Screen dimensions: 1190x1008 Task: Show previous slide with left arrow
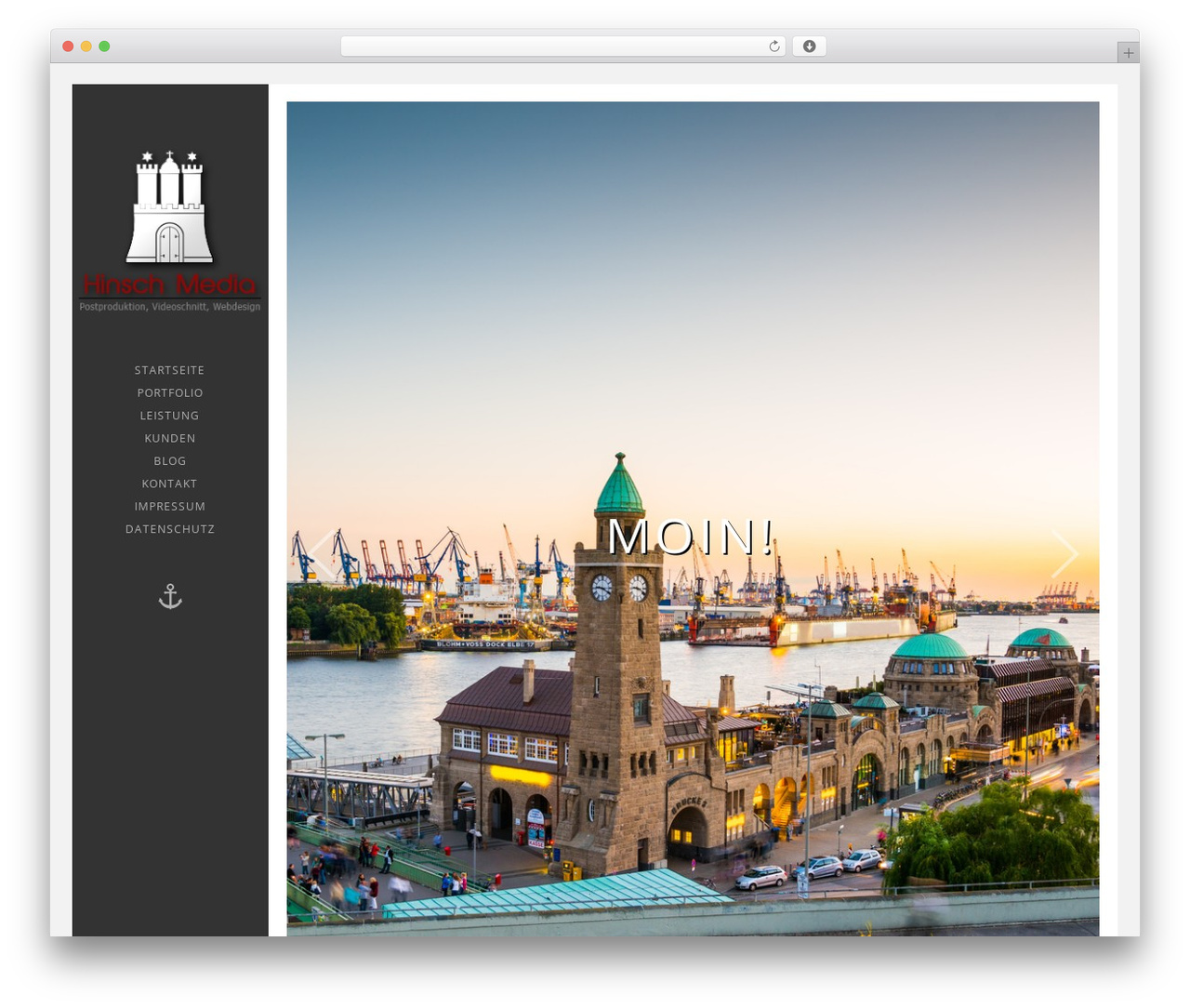coord(321,554)
